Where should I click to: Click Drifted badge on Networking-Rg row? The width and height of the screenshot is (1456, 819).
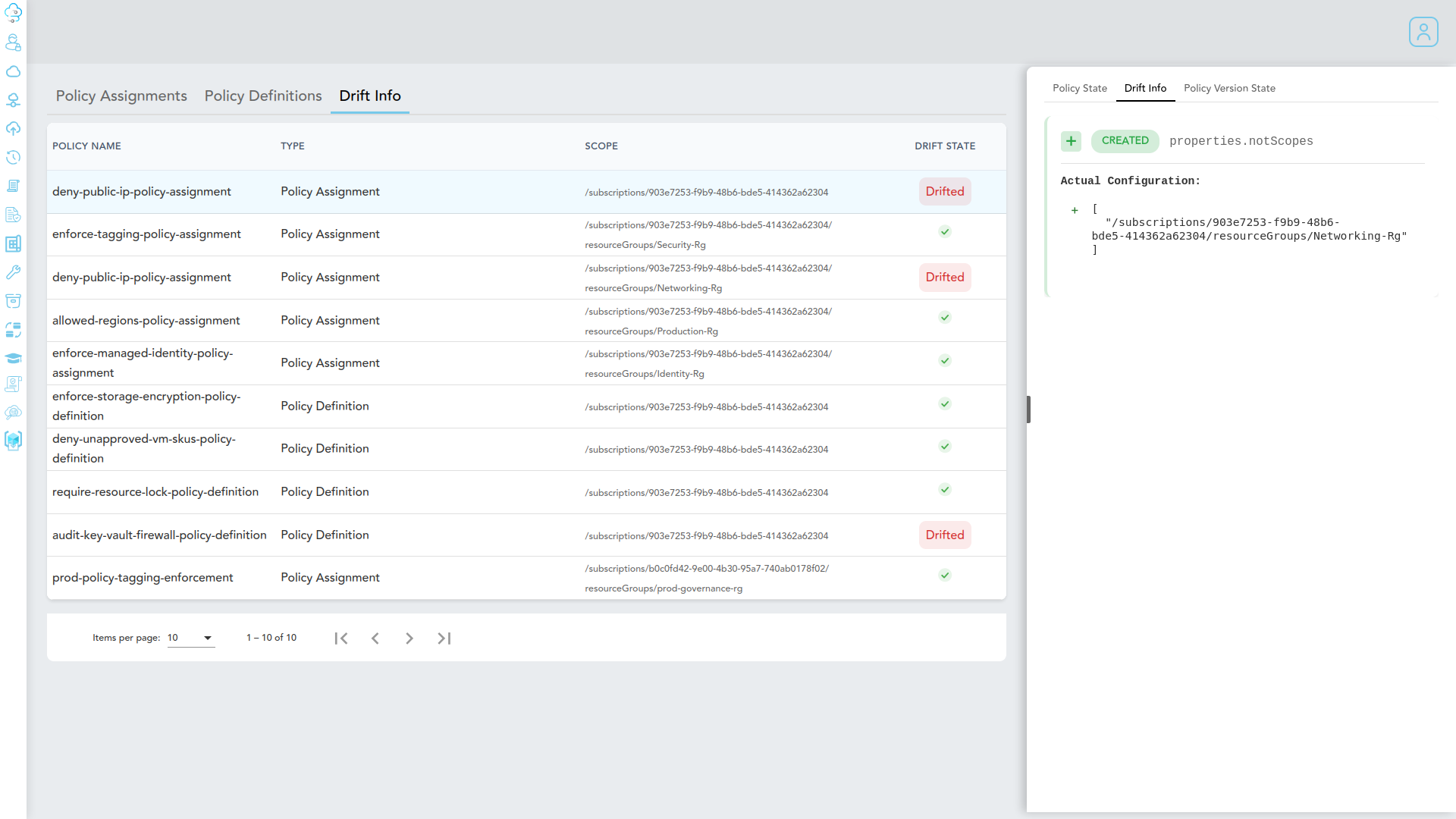click(945, 278)
